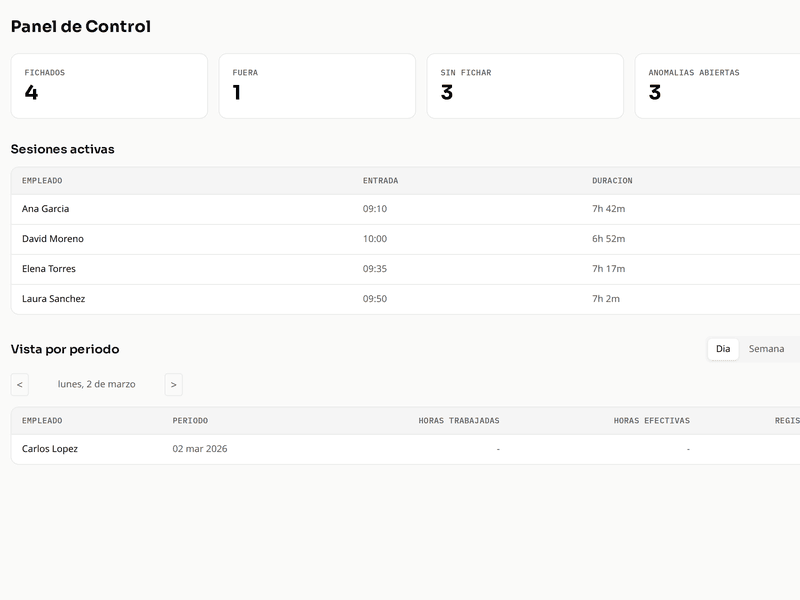Sort by the EMPLEADO column header

(x=43, y=180)
